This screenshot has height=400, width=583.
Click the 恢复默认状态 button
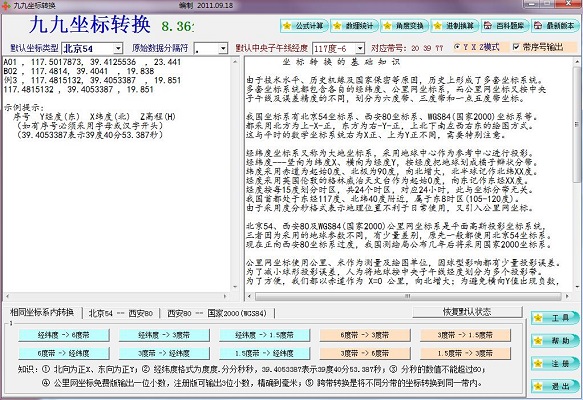coord(467,312)
